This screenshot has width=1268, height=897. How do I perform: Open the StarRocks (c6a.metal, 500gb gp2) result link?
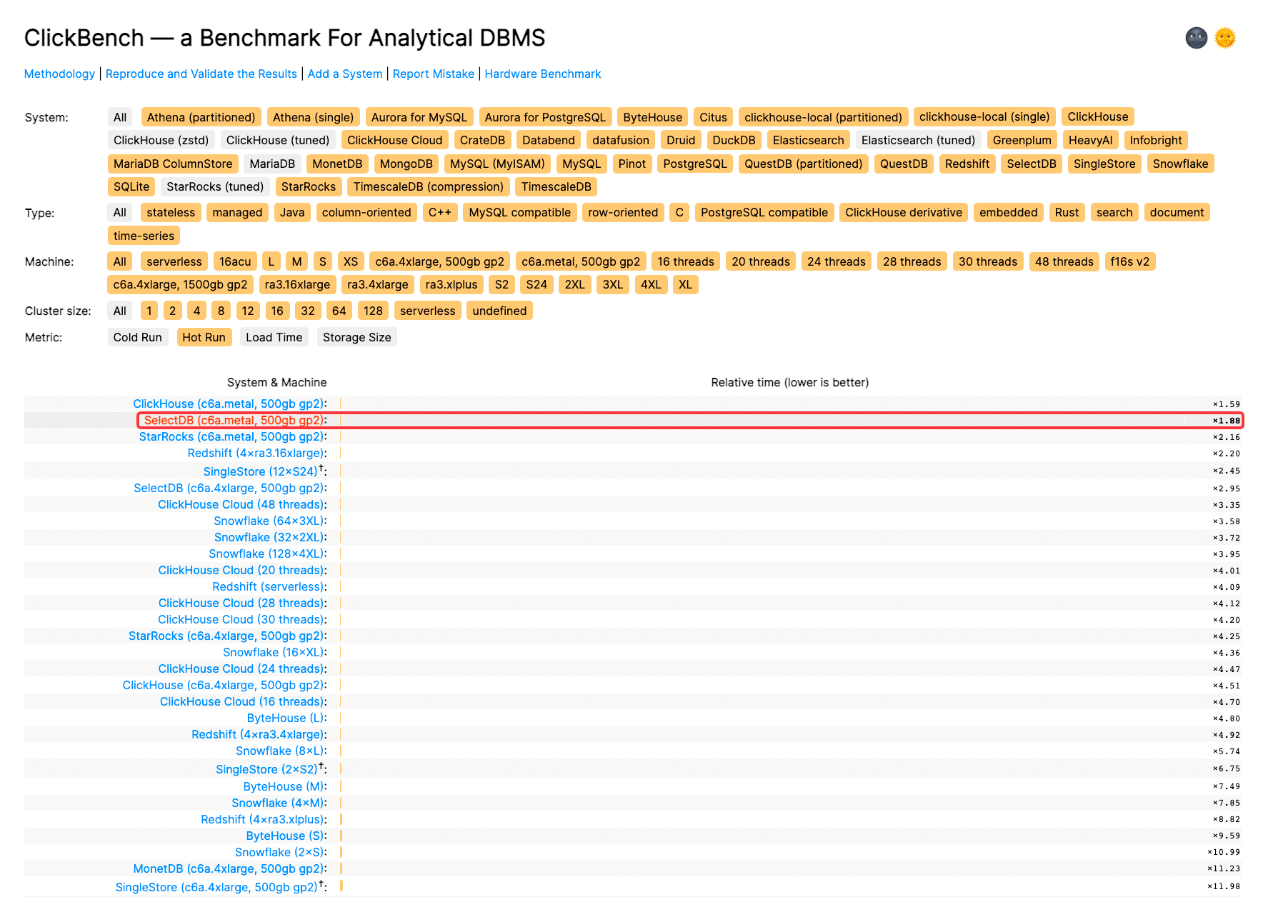coord(232,437)
